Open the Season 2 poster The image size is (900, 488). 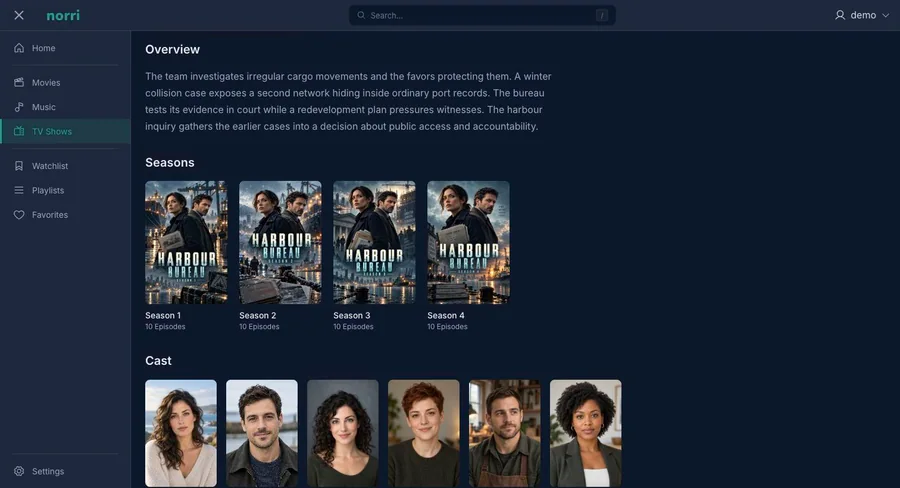280,242
